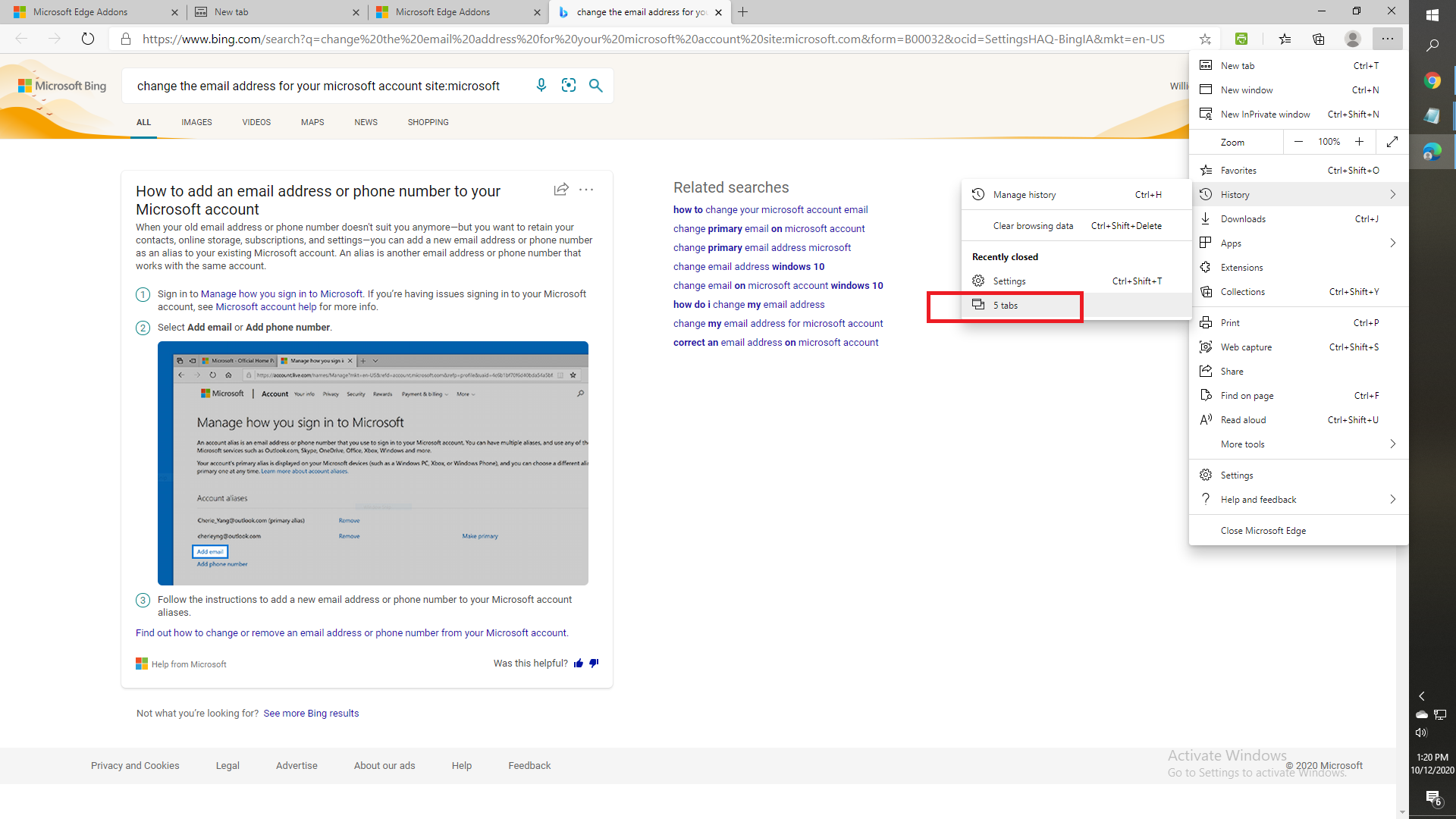Click the share icon on the answer card
The width and height of the screenshot is (1456, 819).
(x=561, y=190)
